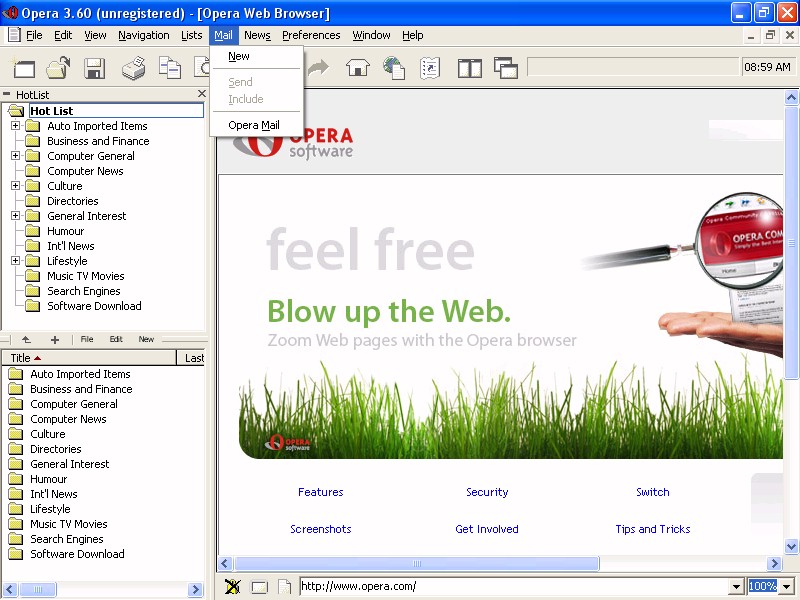Click the Edit button in HotList bar
Viewport: 800px width, 600px height.
[116, 339]
